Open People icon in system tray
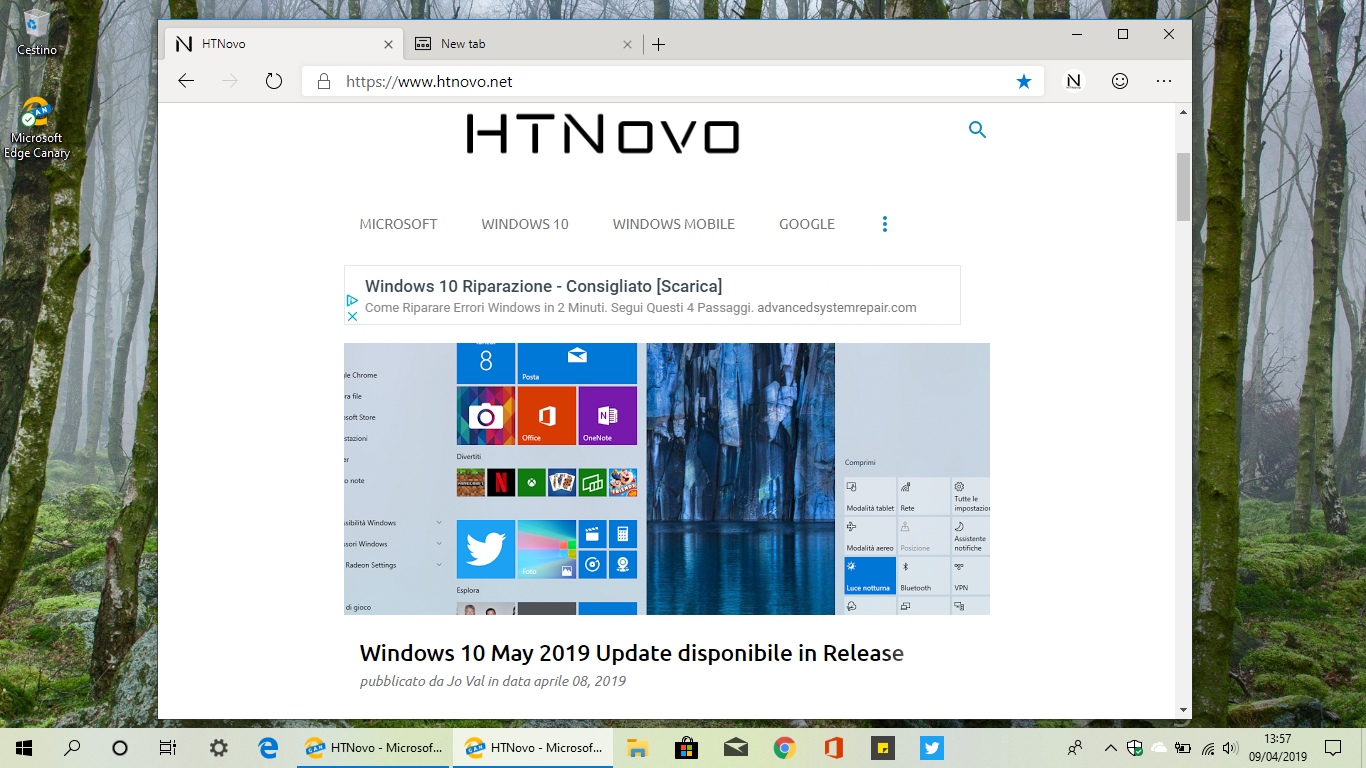This screenshot has height=768, width=1366. coord(1076,747)
